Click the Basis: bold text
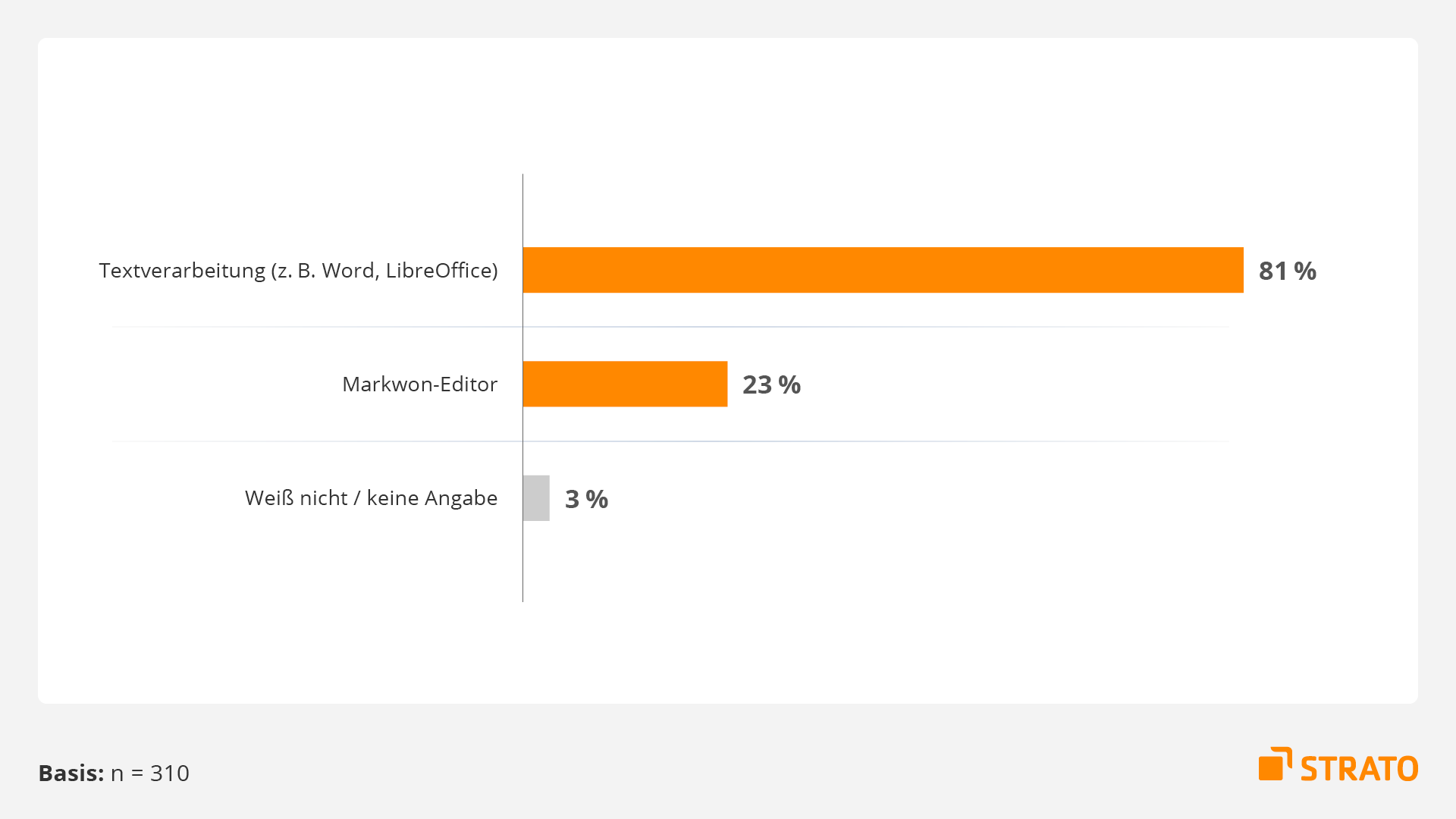 (x=71, y=773)
